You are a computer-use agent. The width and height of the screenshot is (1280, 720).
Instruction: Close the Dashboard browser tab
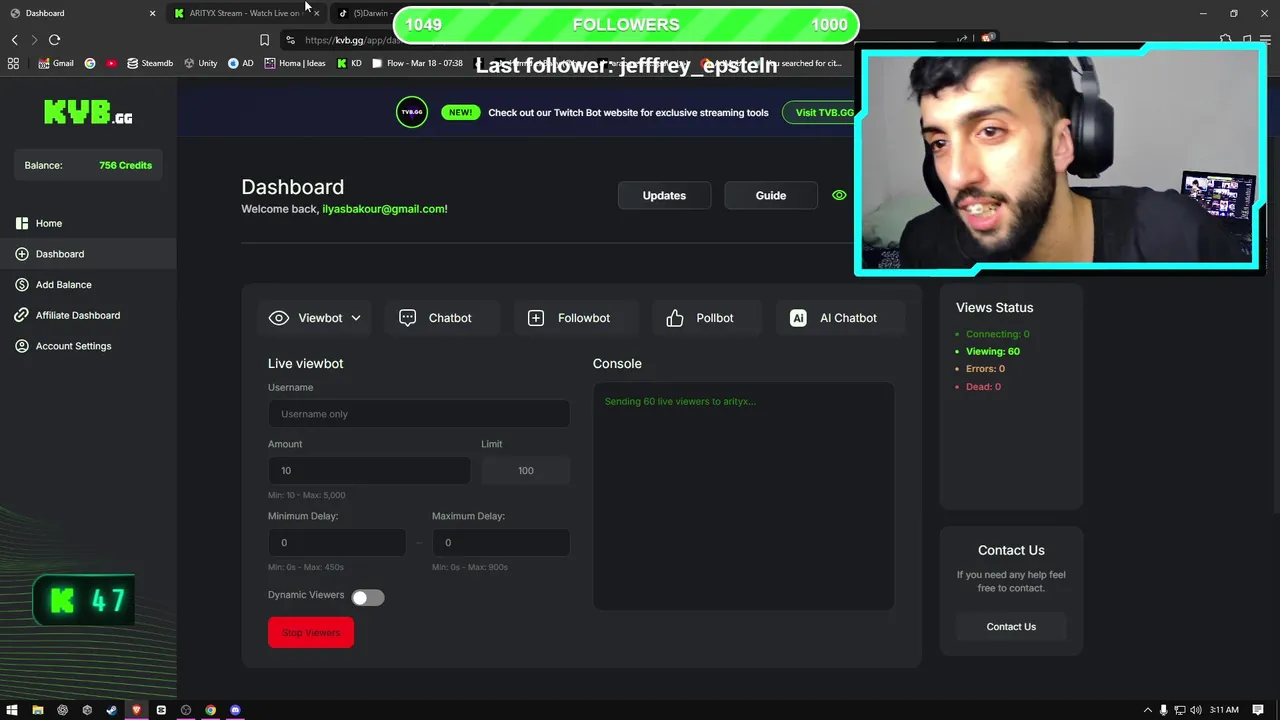click(152, 13)
